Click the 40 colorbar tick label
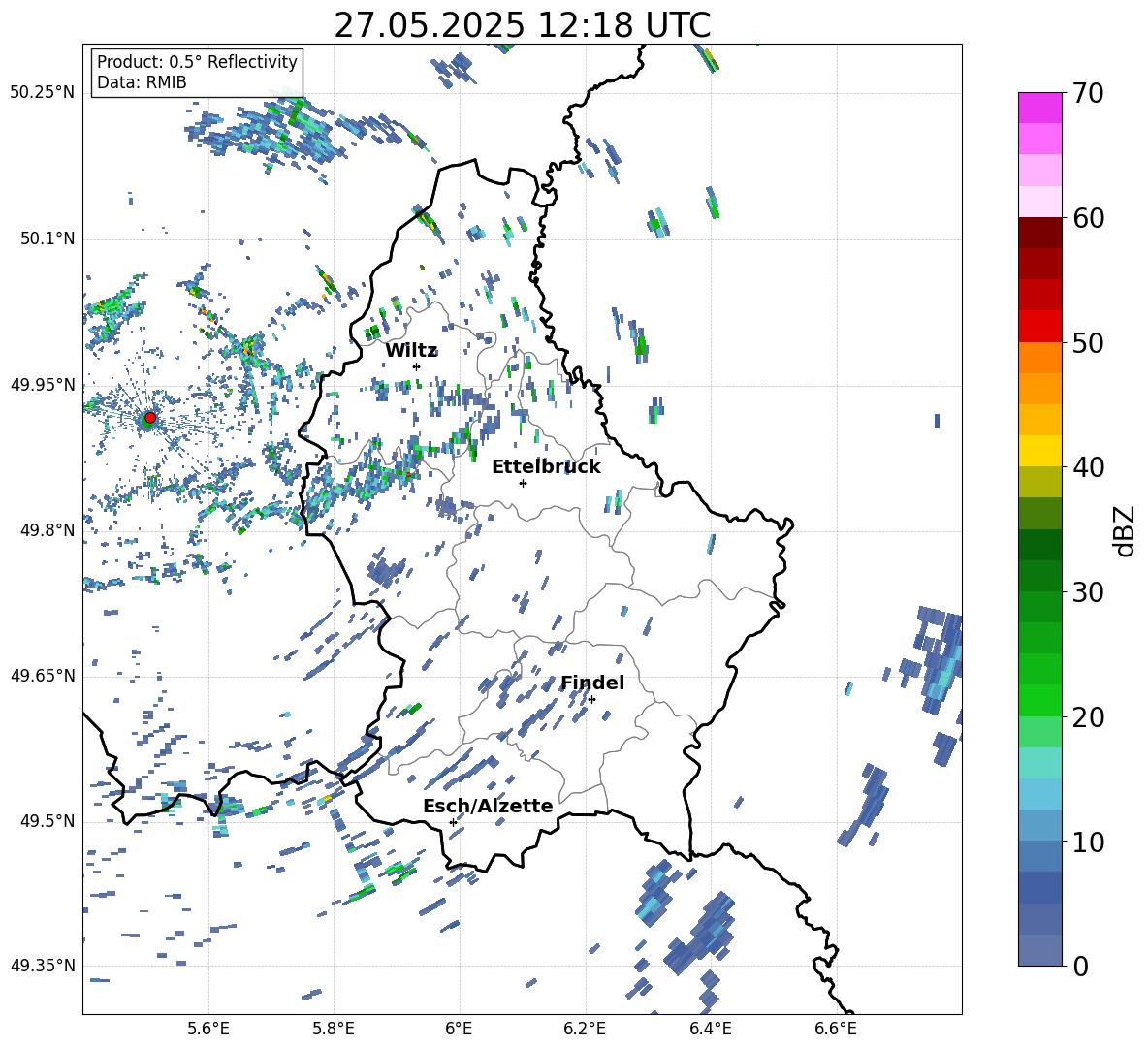The image size is (1148, 1048). pyautogui.click(x=1088, y=467)
